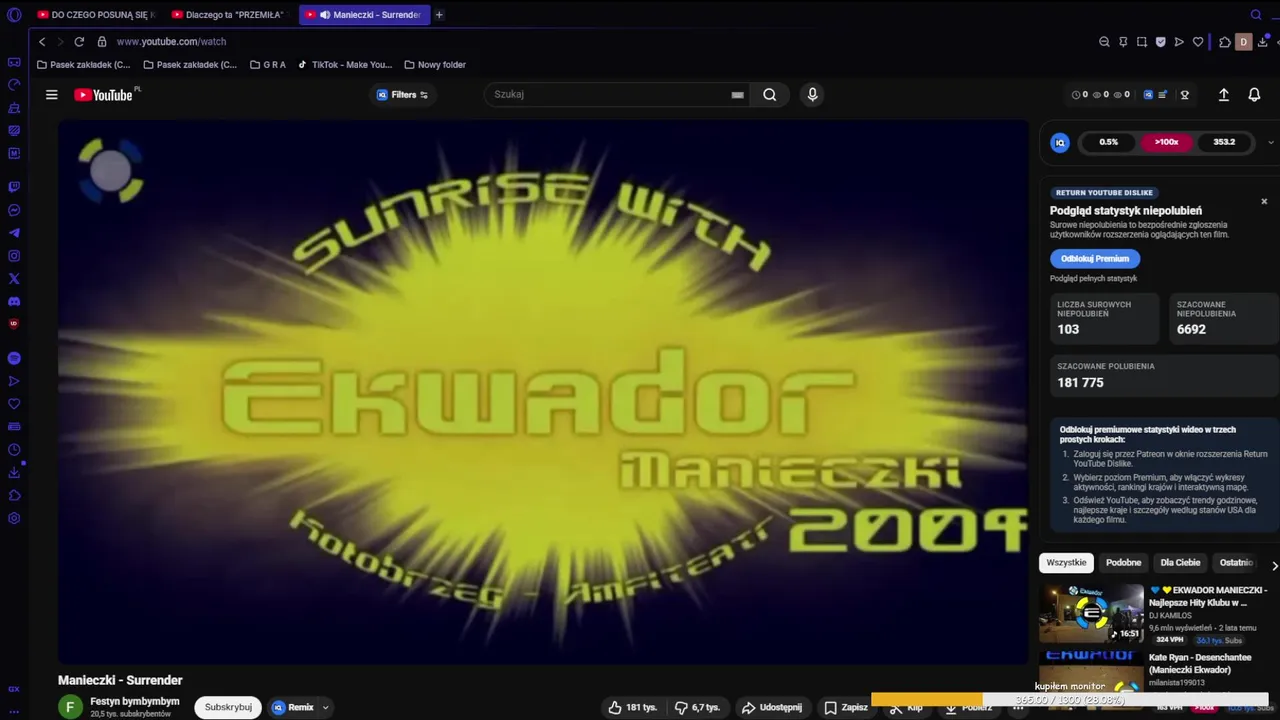Open the sidebar settings gear icon
The width and height of the screenshot is (1280, 720).
click(x=14, y=518)
